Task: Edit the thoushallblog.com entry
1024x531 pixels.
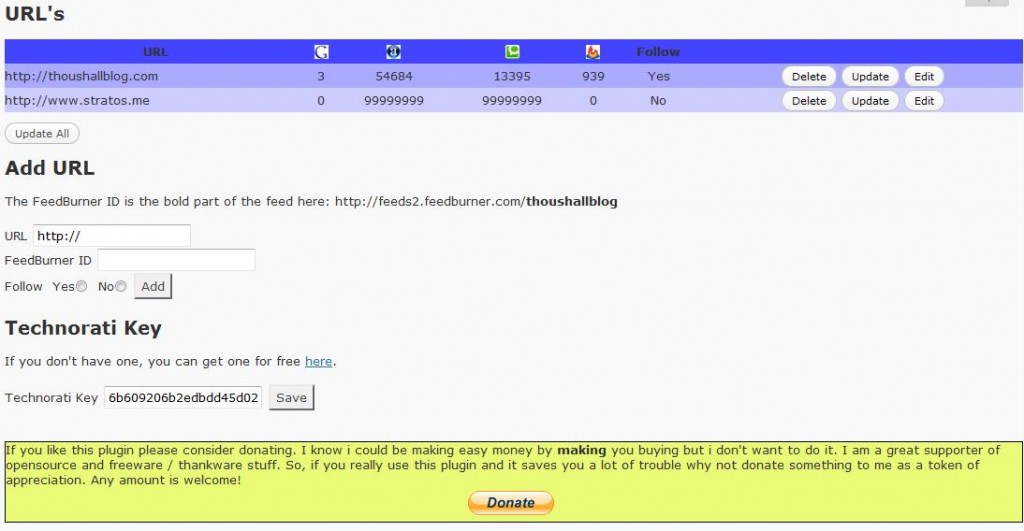Action: [x=924, y=76]
